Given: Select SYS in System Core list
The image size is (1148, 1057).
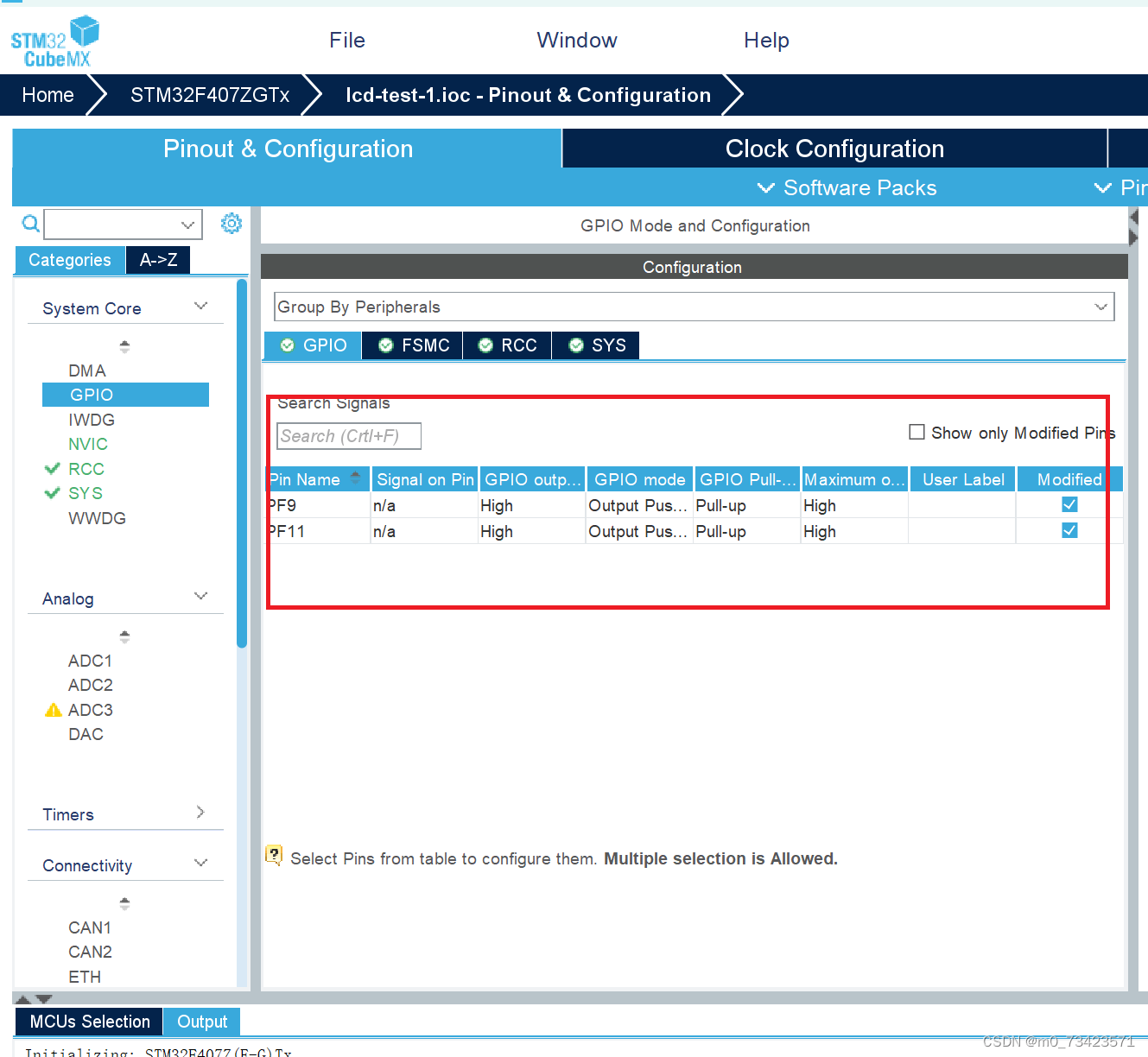Looking at the screenshot, I should (86, 493).
